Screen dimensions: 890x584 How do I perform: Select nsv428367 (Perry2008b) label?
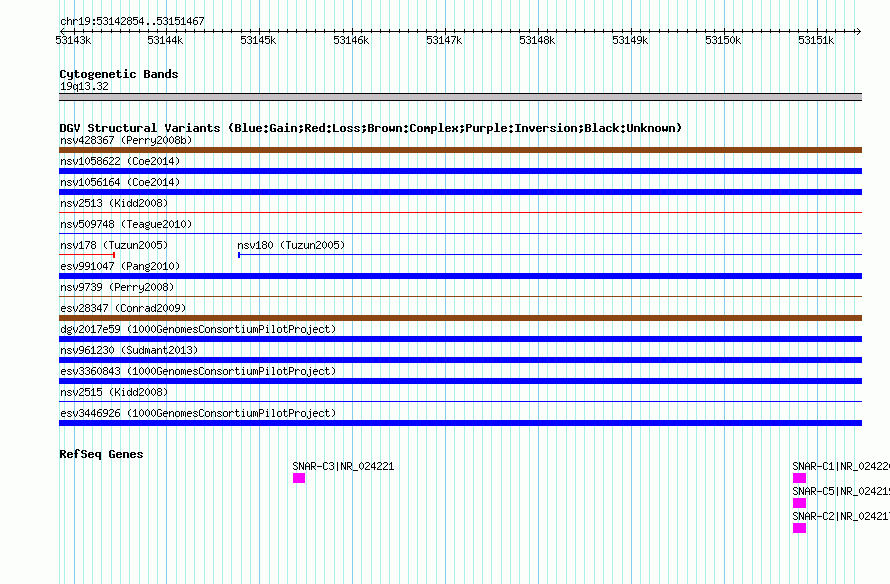tap(126, 140)
